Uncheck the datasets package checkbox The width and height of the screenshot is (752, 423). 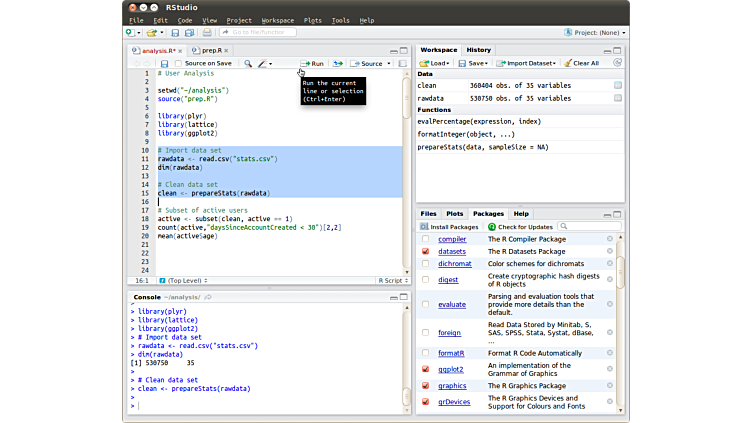pos(426,251)
